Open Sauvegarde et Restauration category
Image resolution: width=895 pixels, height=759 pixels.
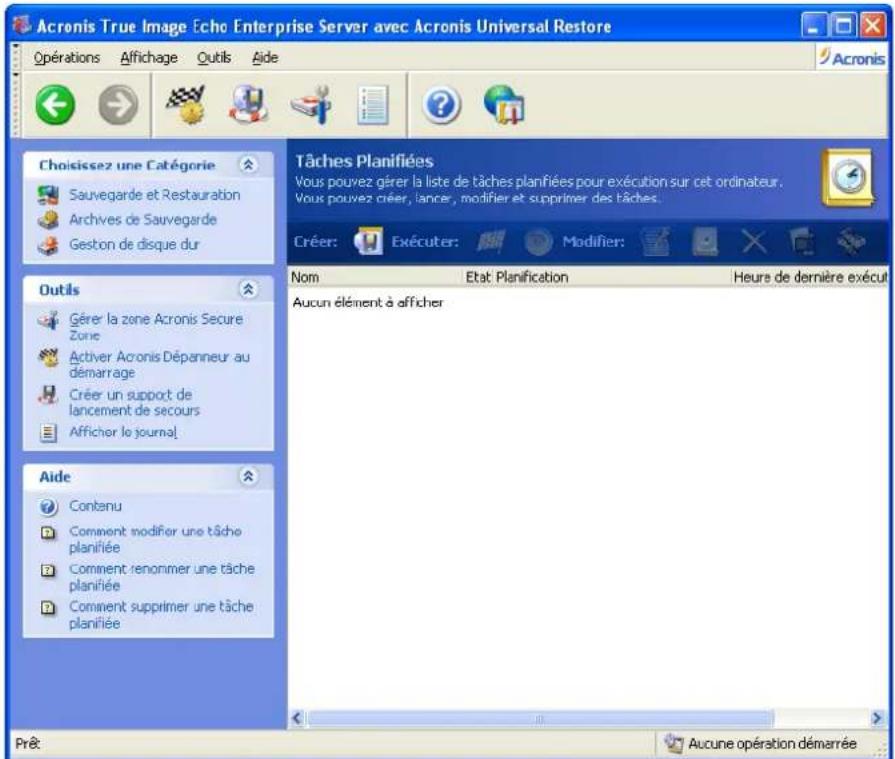pyautogui.click(x=155, y=195)
